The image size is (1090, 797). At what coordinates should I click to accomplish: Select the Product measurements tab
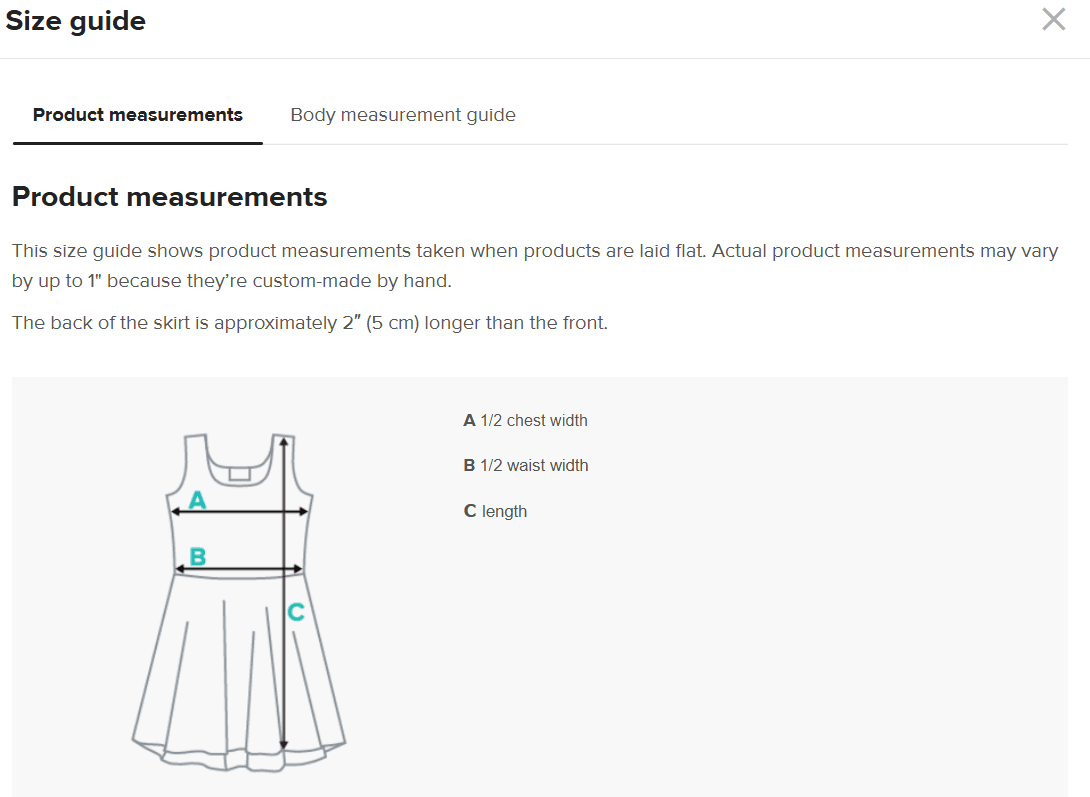tap(138, 115)
